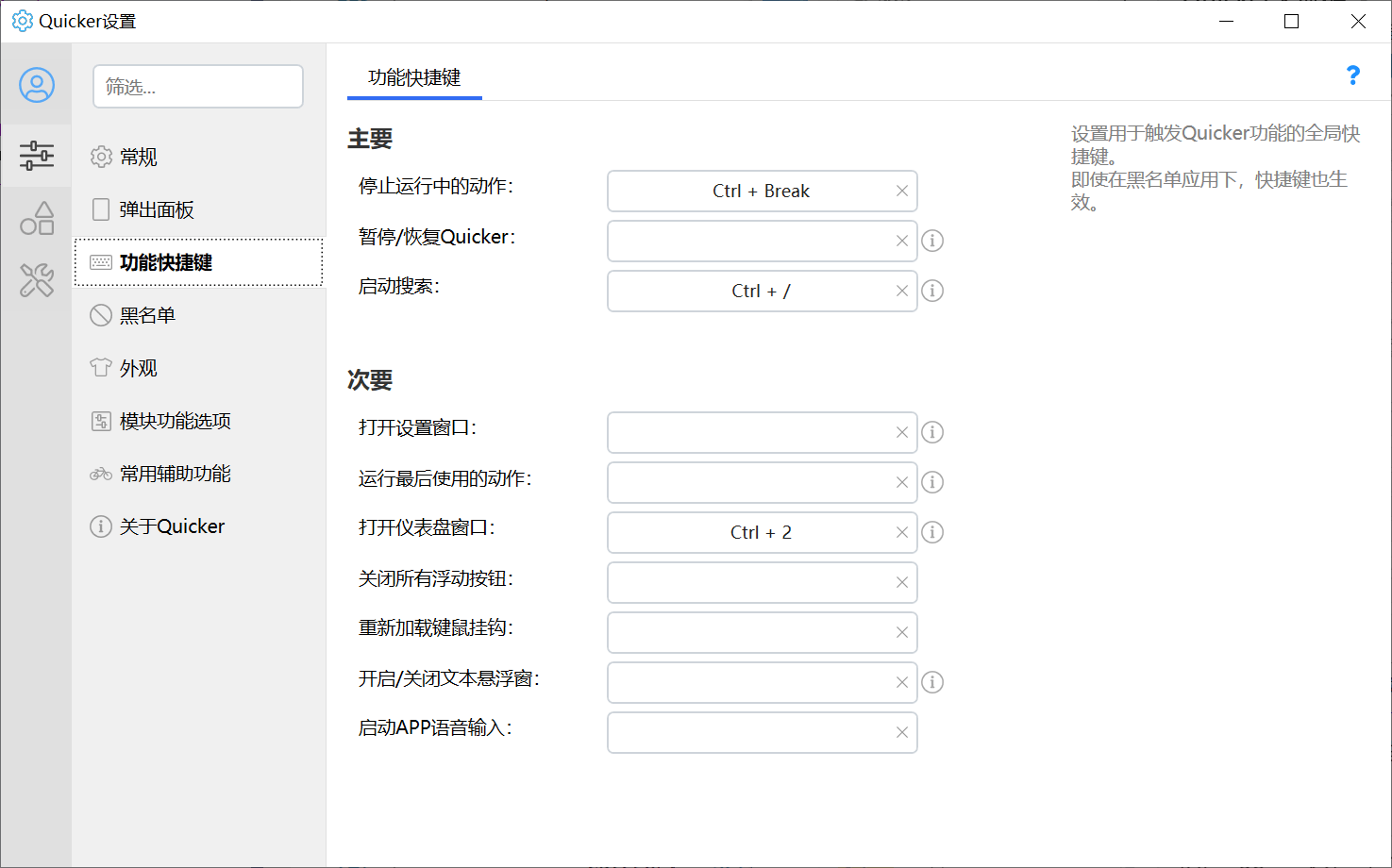Click the 停止运行中的动作 label
The height and width of the screenshot is (868, 1392).
(x=436, y=187)
